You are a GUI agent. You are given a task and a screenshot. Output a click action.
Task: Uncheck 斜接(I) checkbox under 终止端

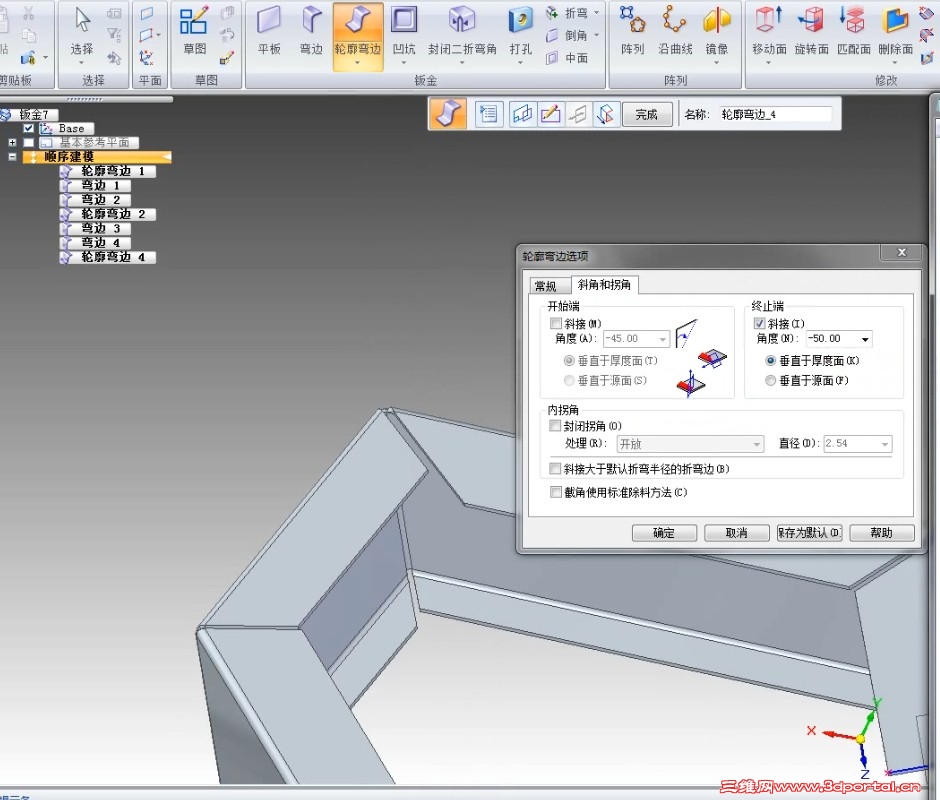pyautogui.click(x=760, y=323)
